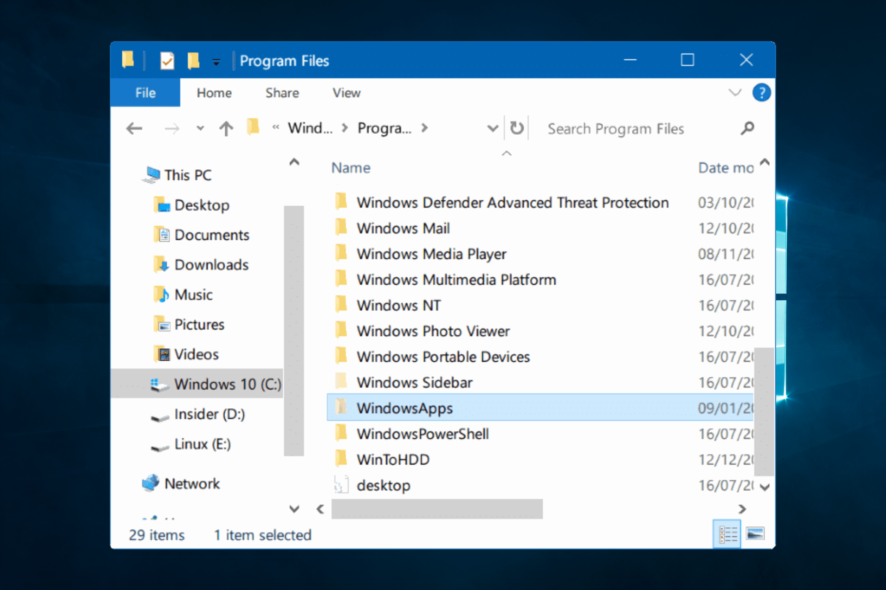This screenshot has height=590, width=886.
Task: Click the Windows Sidebar folder icon
Action: [x=341, y=381]
